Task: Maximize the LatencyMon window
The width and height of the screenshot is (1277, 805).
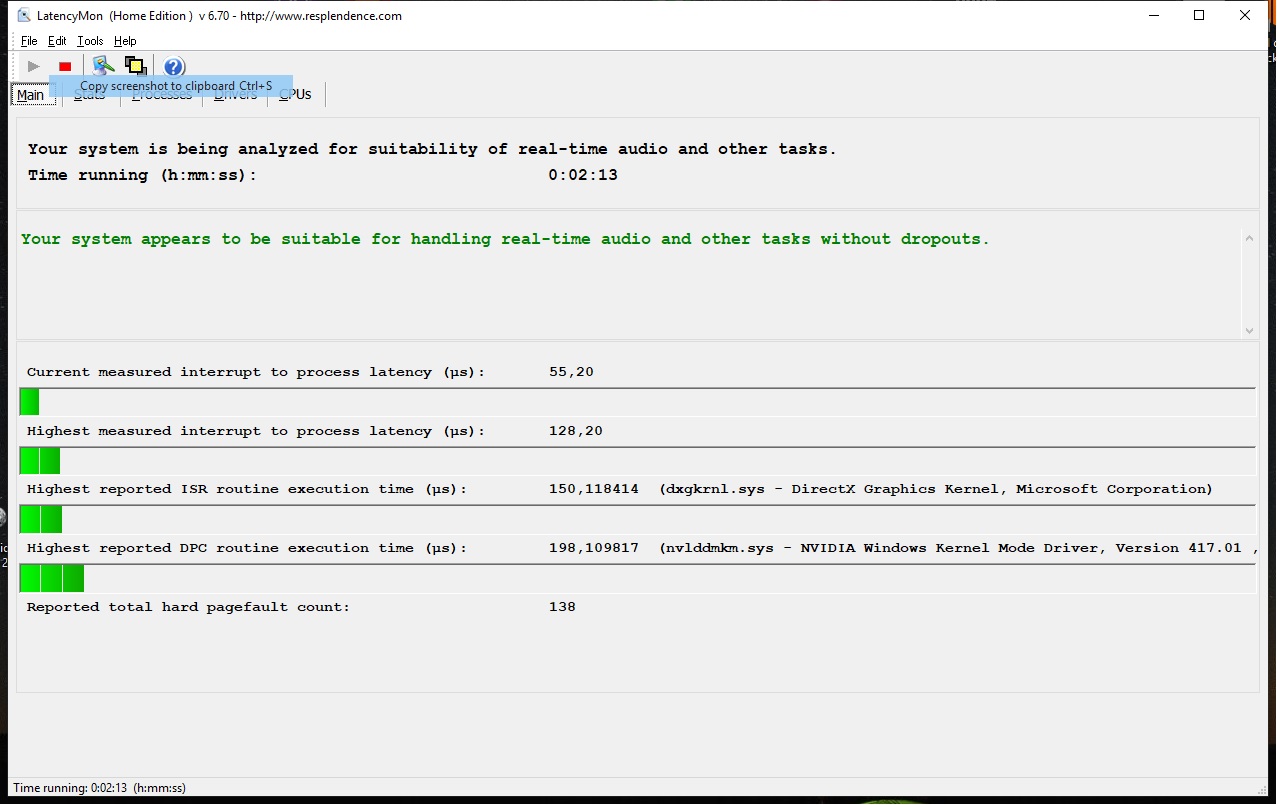Action: (x=1199, y=15)
